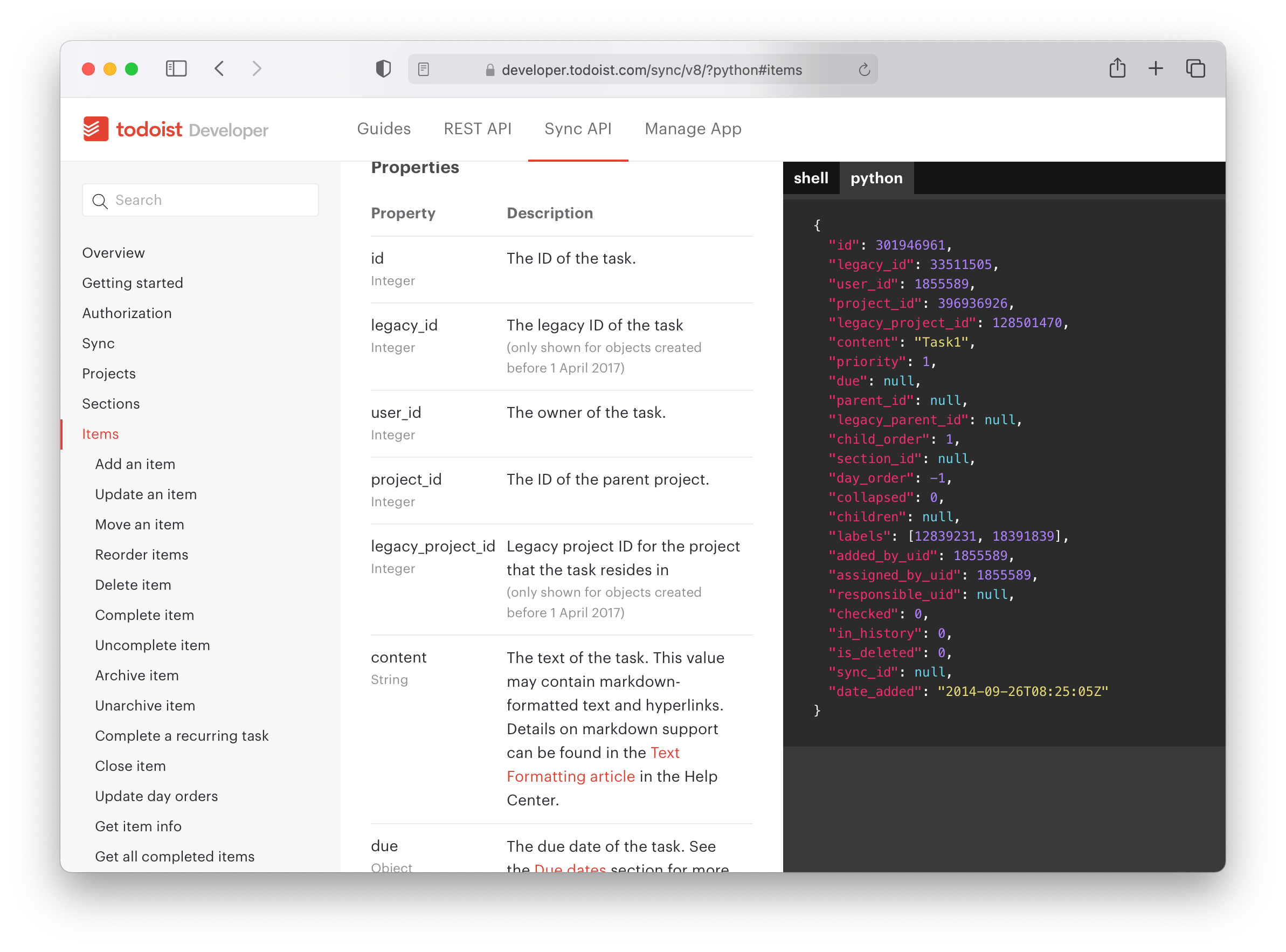Click the search magnifier icon
Image resolution: width=1286 pixels, height=952 pixels.
pyautogui.click(x=101, y=201)
